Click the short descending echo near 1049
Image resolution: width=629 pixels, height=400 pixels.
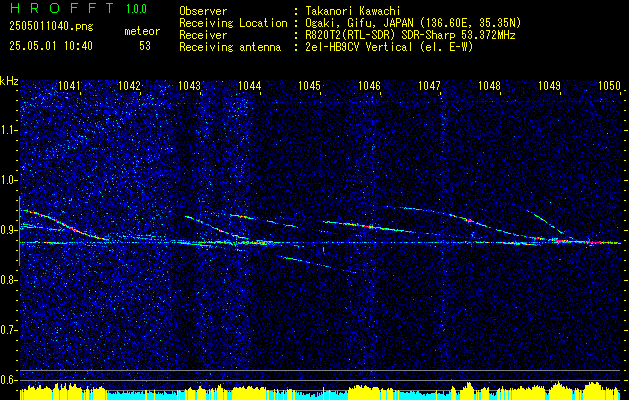pyautogui.click(x=546, y=221)
